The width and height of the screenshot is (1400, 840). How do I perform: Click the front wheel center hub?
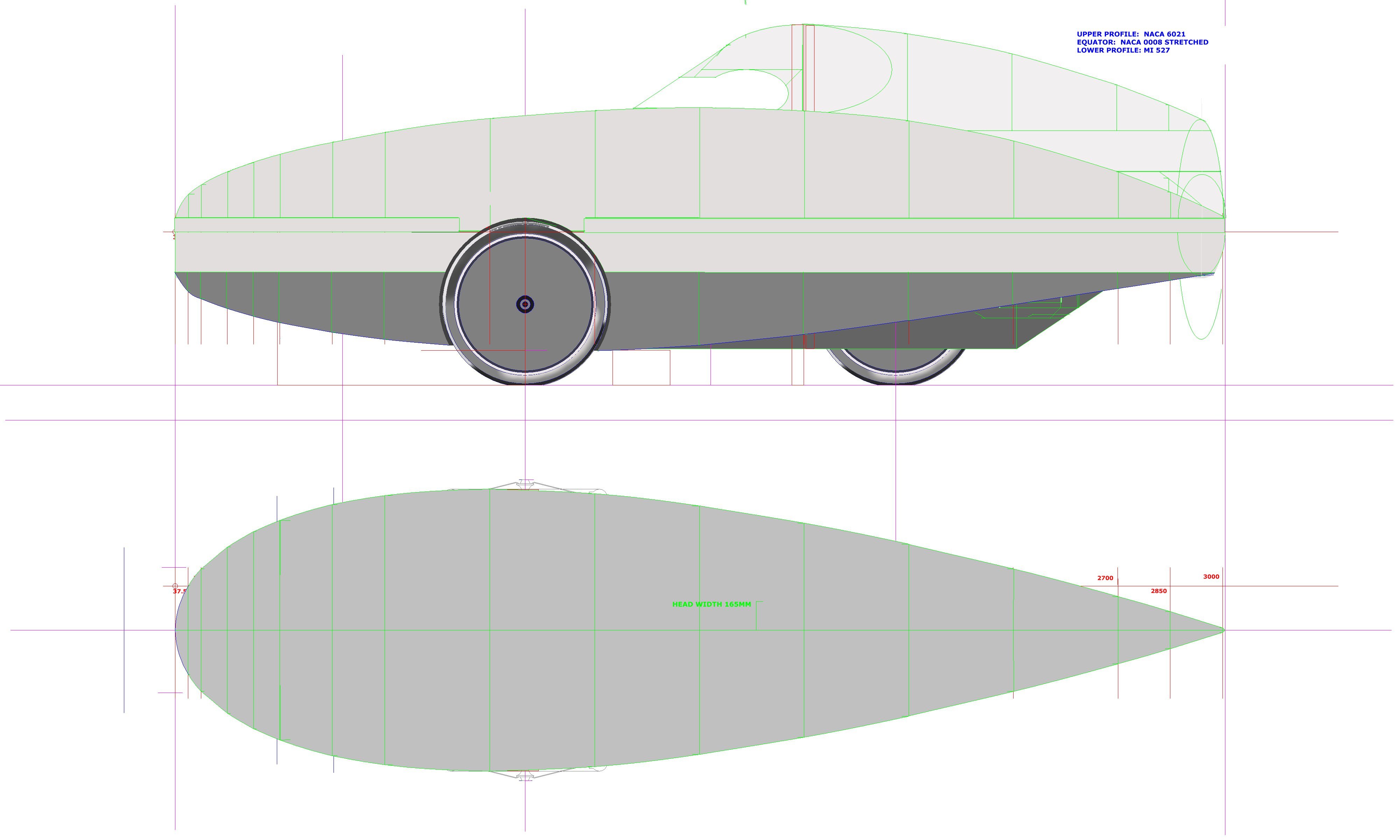pos(525,304)
